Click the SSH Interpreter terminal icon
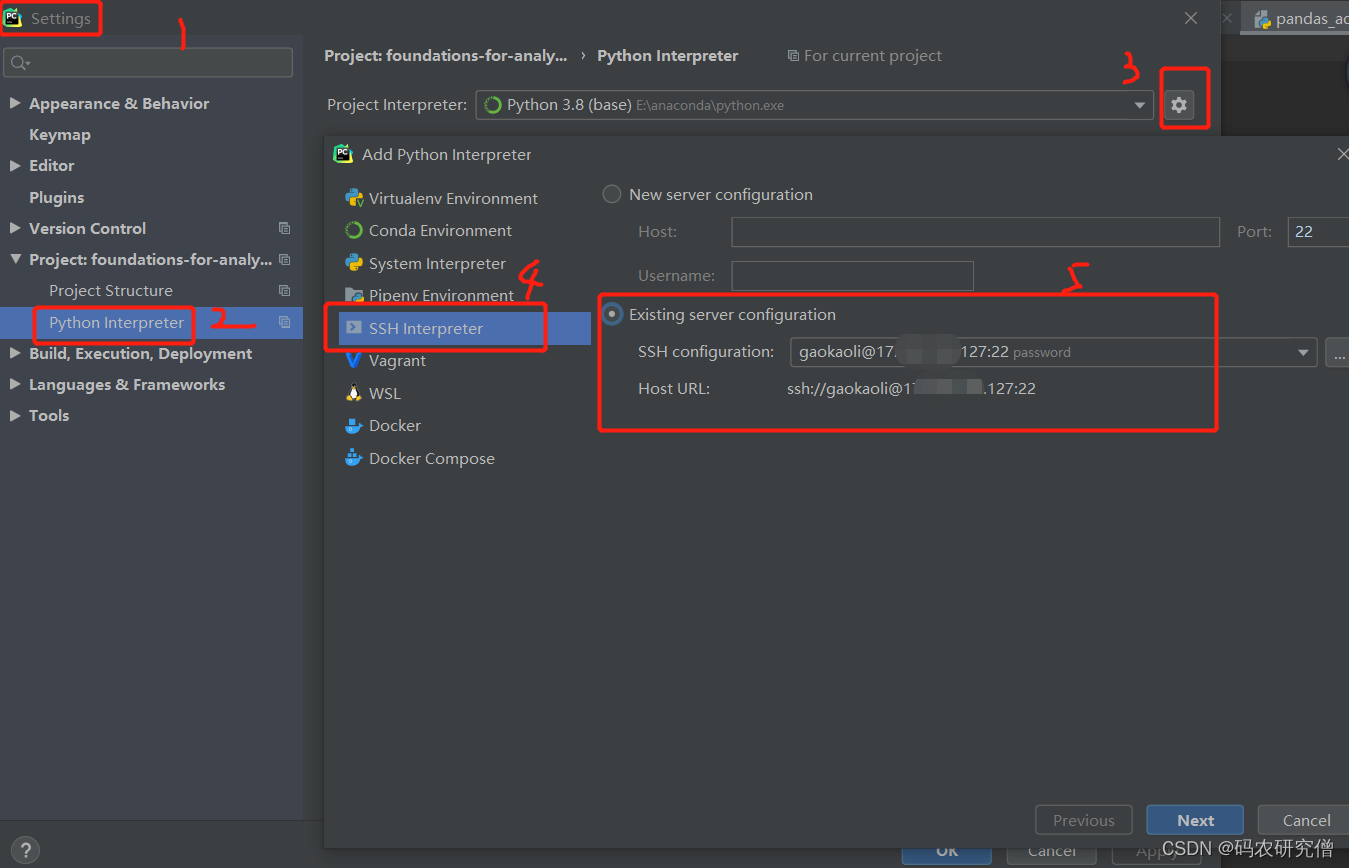The height and width of the screenshot is (868, 1349). (354, 328)
